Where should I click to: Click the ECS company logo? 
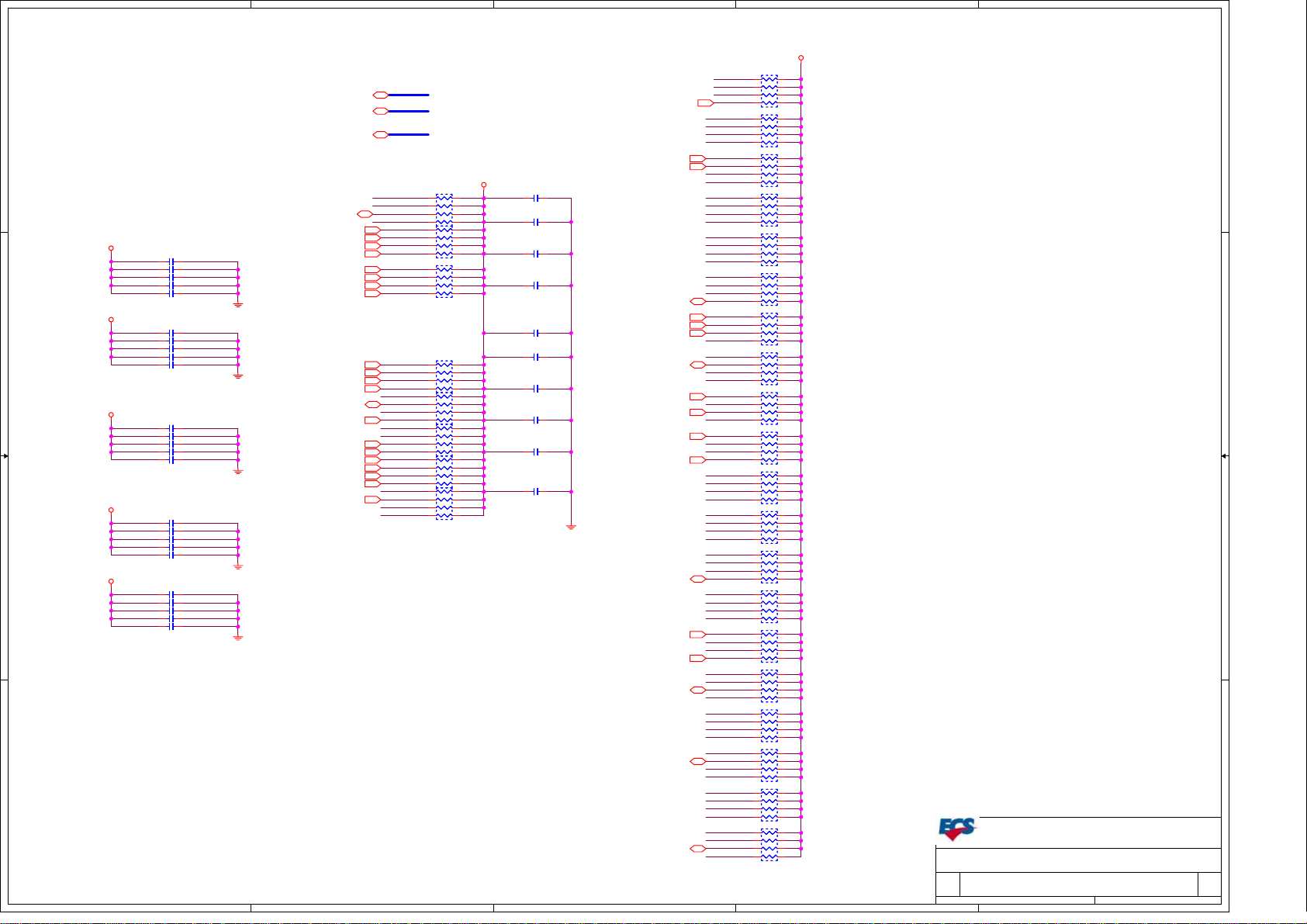pos(957,829)
